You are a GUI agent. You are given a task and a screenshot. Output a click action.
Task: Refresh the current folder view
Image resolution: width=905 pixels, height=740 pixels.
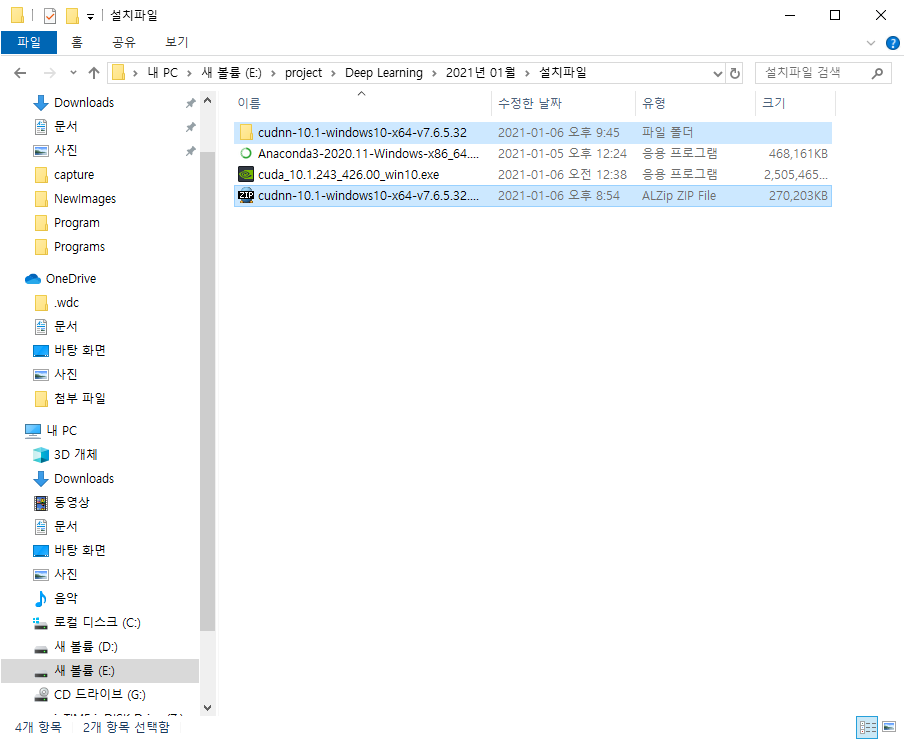coord(735,73)
